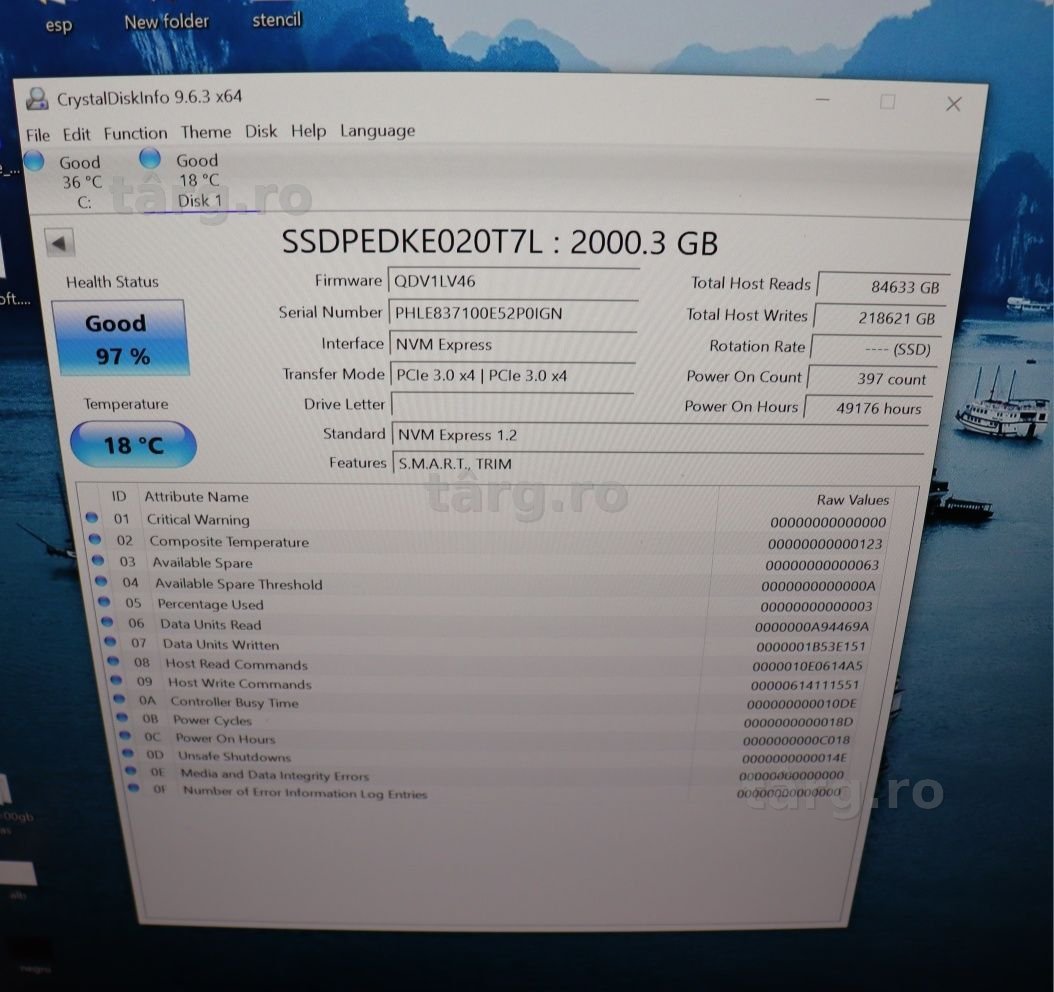The width and height of the screenshot is (1054, 992).
Task: Click the Transfer Mode field
Action: coord(513,375)
